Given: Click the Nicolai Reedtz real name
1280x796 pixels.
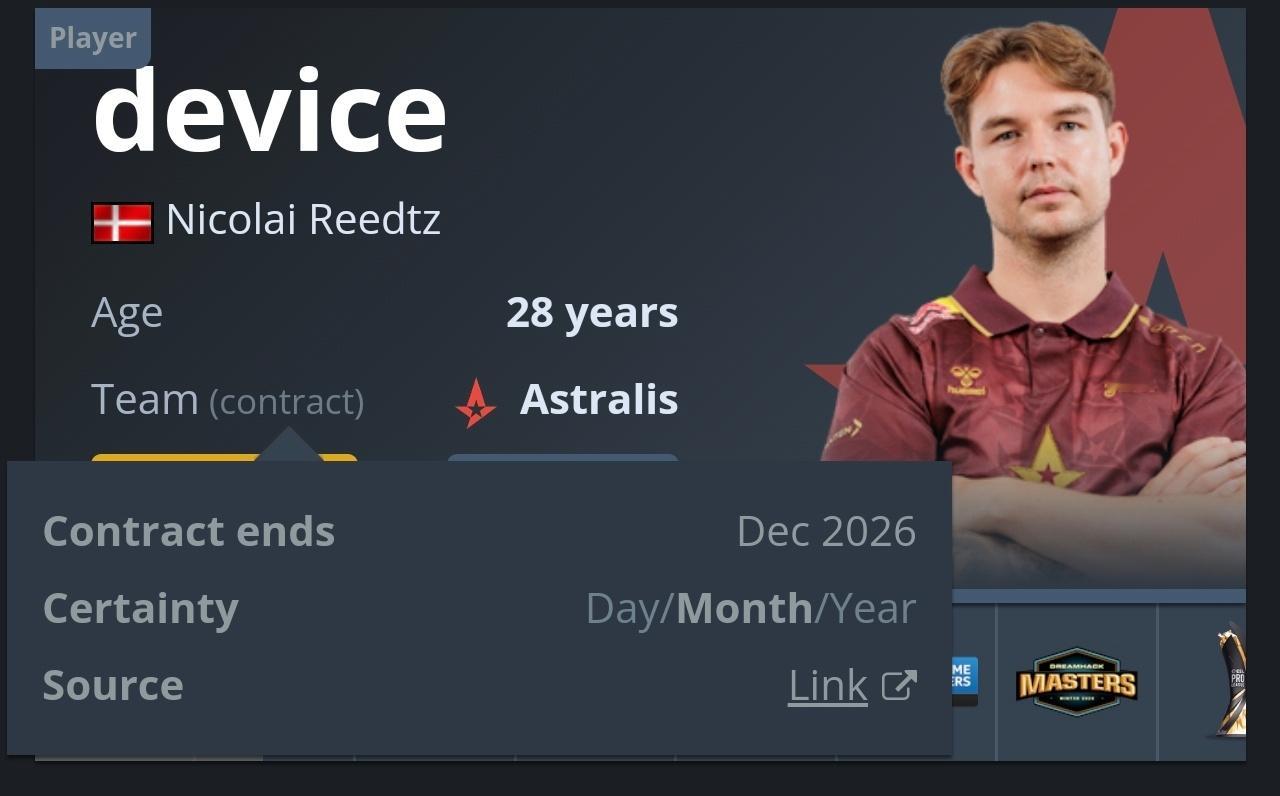Looking at the screenshot, I should coord(303,219).
